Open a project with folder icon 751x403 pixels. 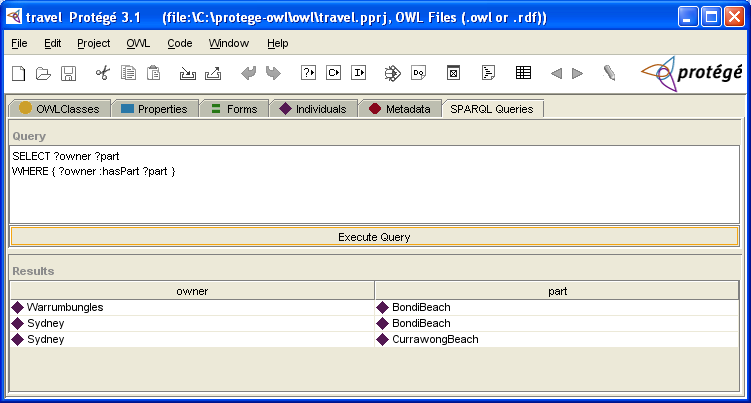(x=43, y=73)
